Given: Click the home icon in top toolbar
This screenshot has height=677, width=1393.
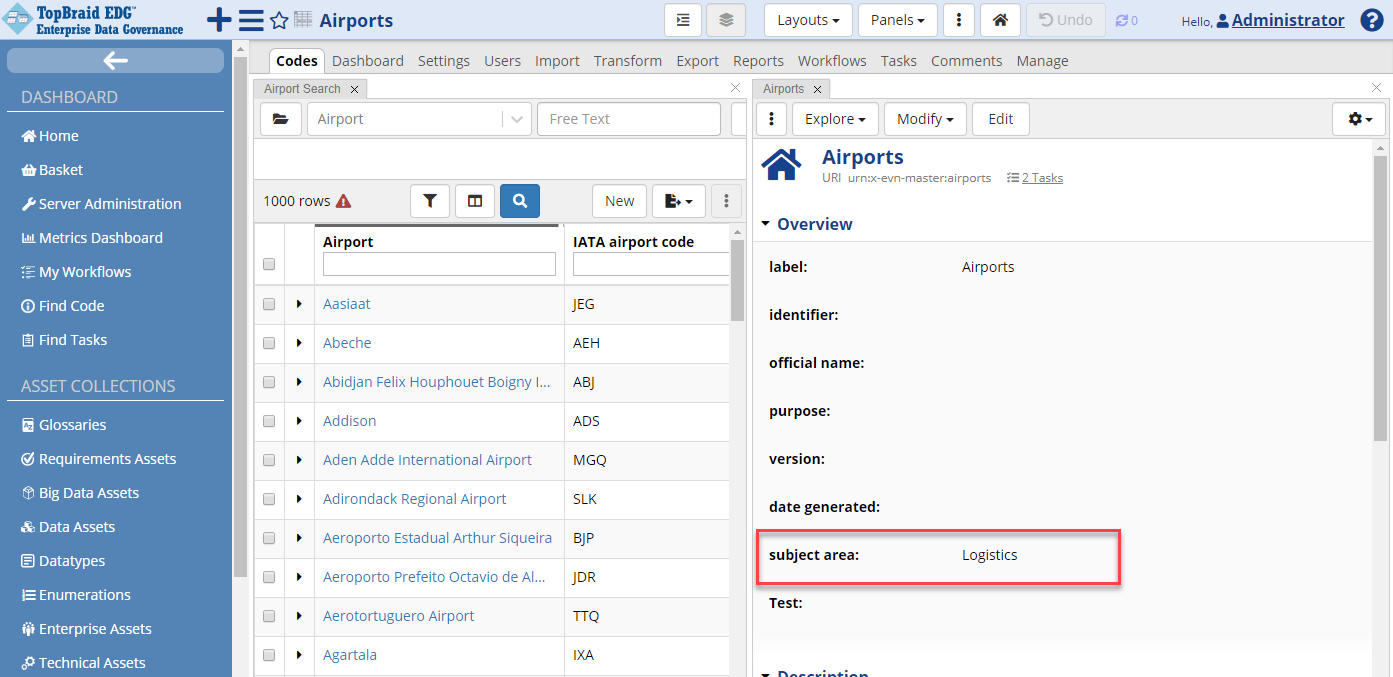Looking at the screenshot, I should 1000,20.
